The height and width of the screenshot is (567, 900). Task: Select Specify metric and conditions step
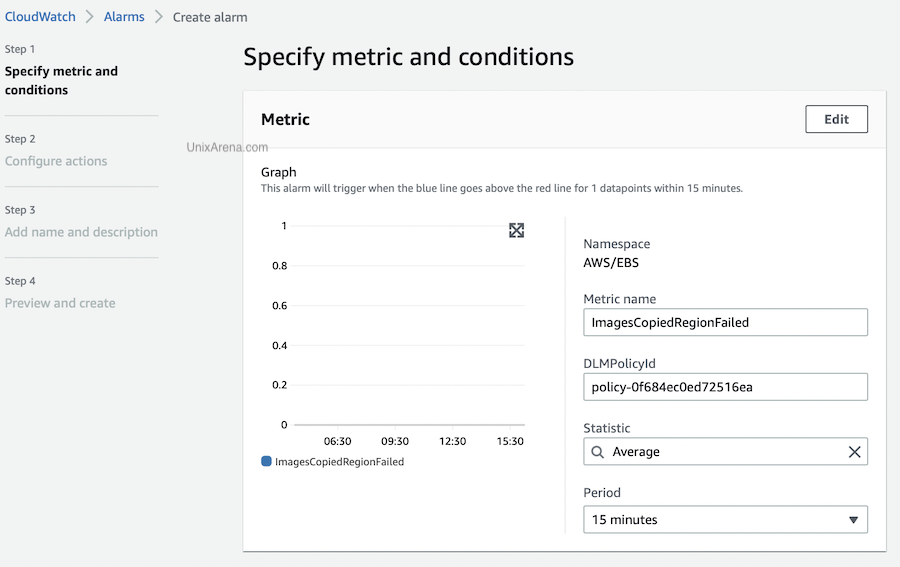61,80
